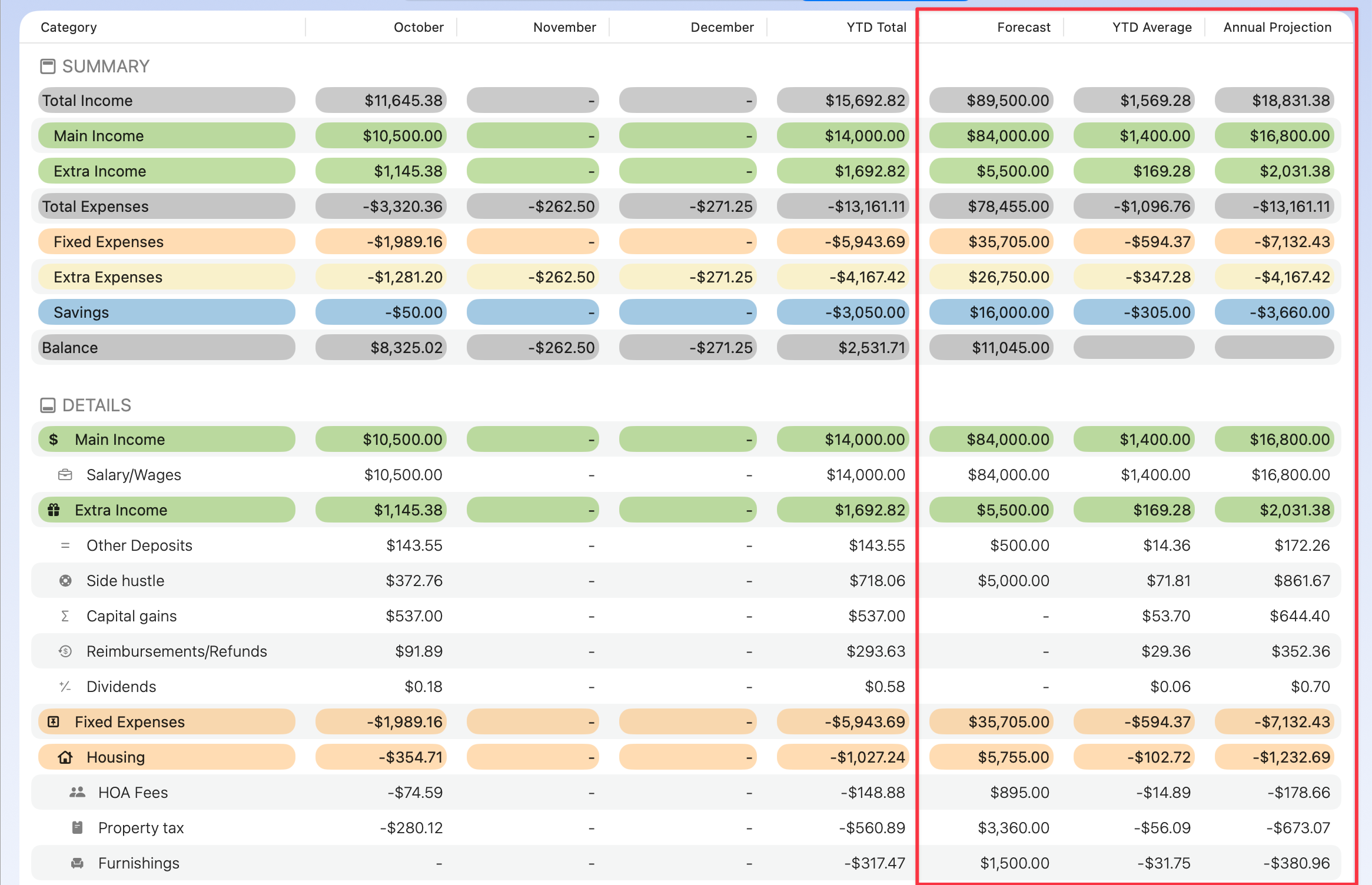Click the clipboard icon next to Property tax
Image resolution: width=1372 pixels, height=885 pixels.
click(x=77, y=828)
